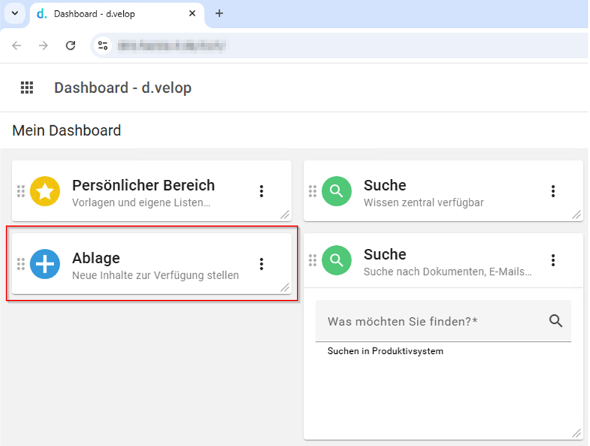Click green search icon of top Suche widget
This screenshot has height=446, width=590.
tap(336, 191)
